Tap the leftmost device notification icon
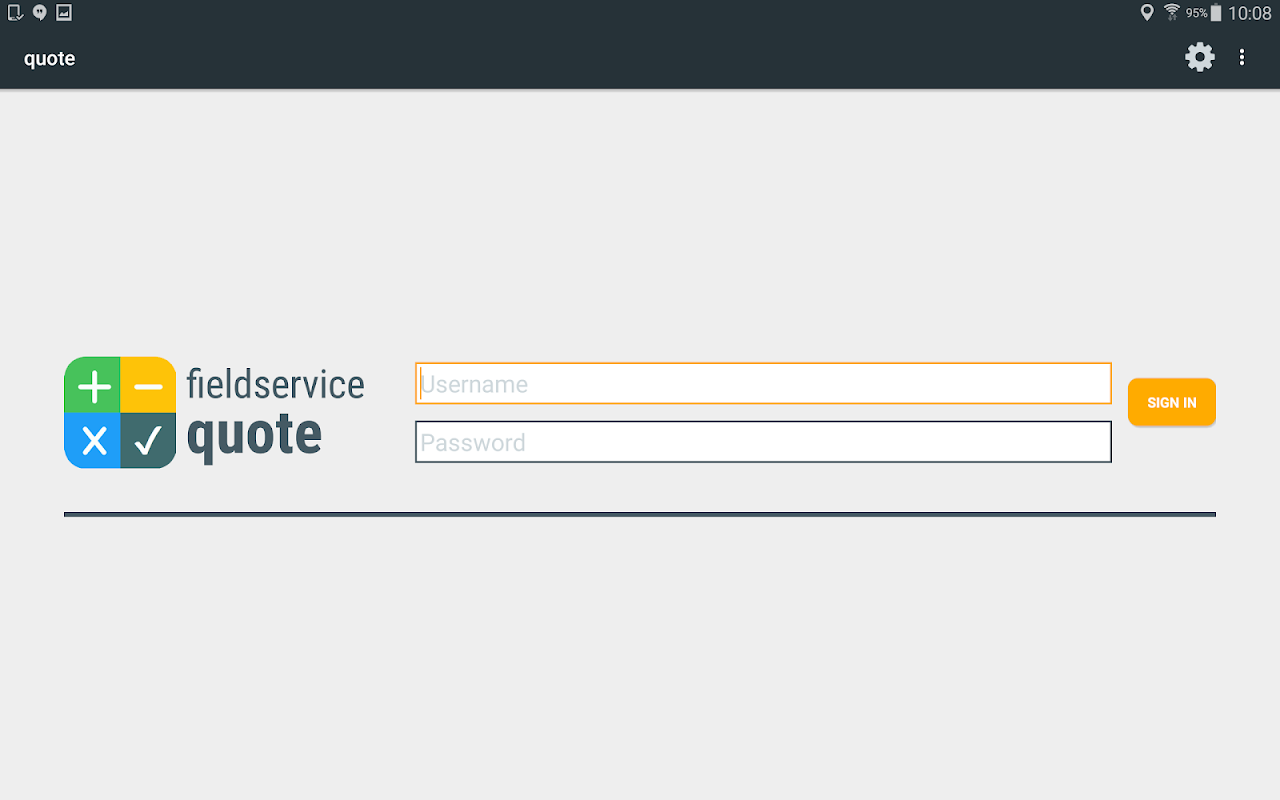Screen dimensions: 1280x800 click(x=15, y=13)
